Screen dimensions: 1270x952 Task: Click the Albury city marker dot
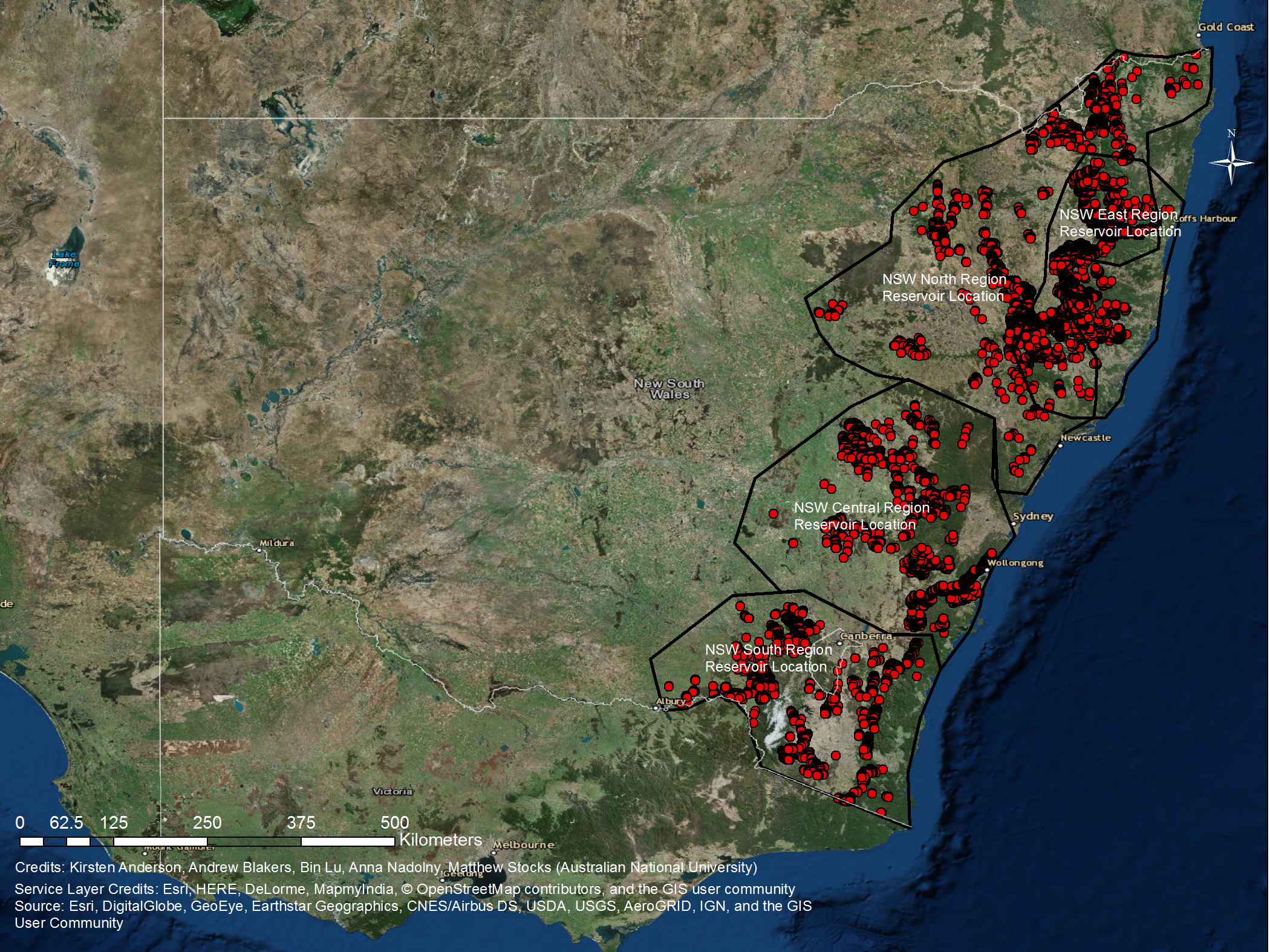[657, 708]
